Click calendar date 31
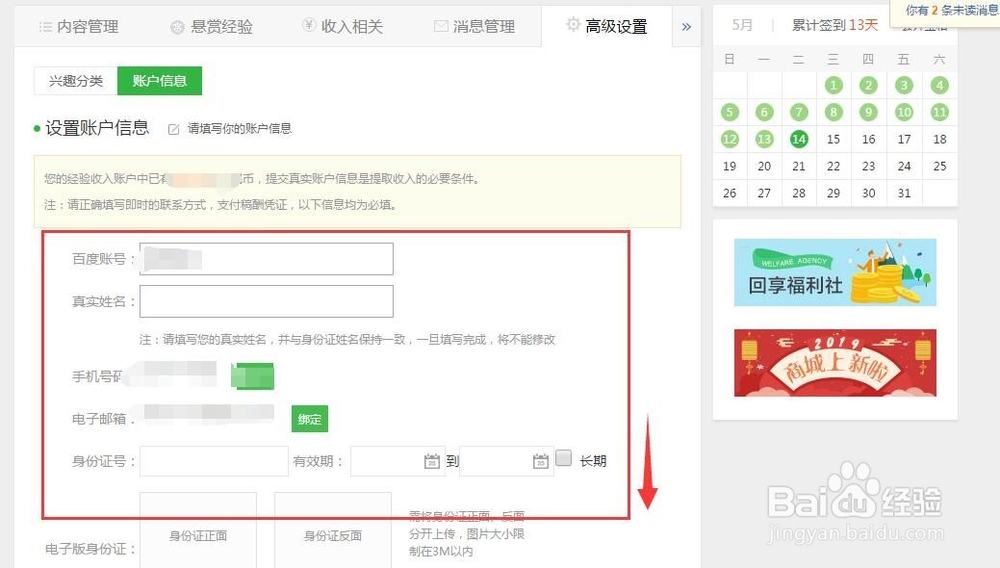The width and height of the screenshot is (1000, 568). pyautogui.click(x=904, y=193)
